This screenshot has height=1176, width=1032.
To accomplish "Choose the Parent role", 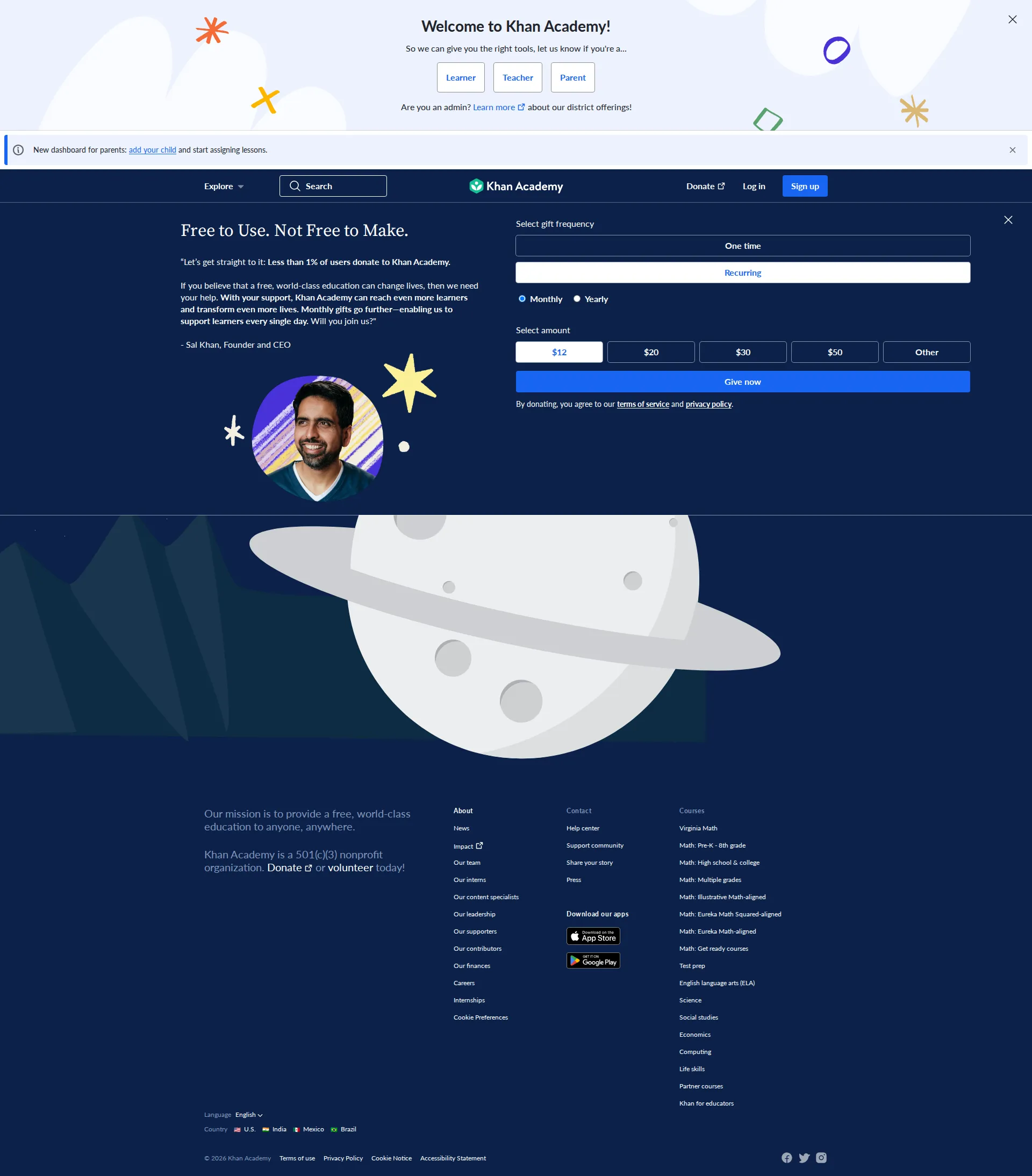I will click(x=573, y=78).
